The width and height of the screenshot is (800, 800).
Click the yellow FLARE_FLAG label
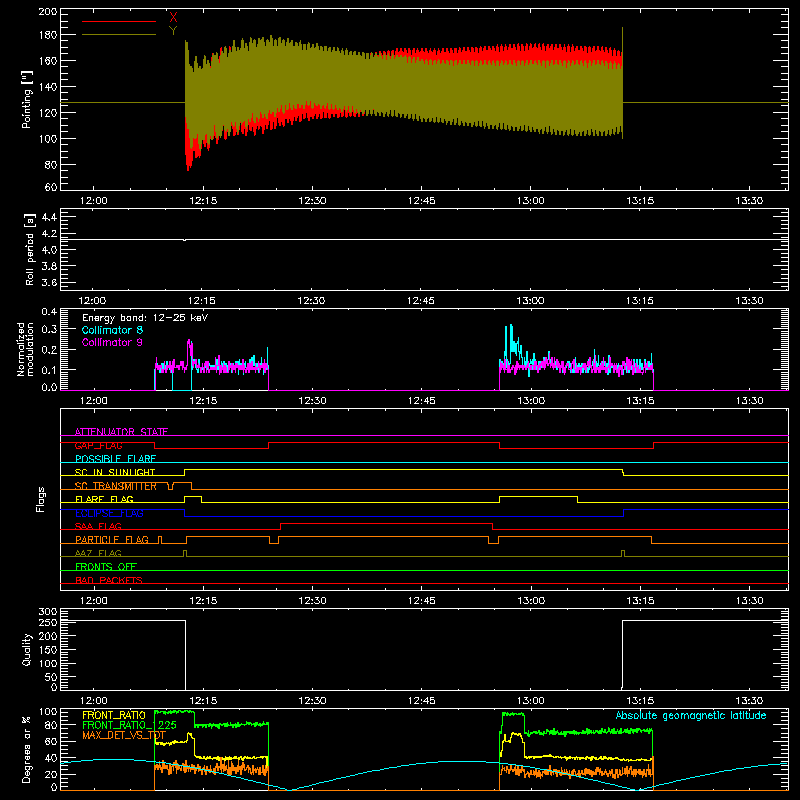104,499
